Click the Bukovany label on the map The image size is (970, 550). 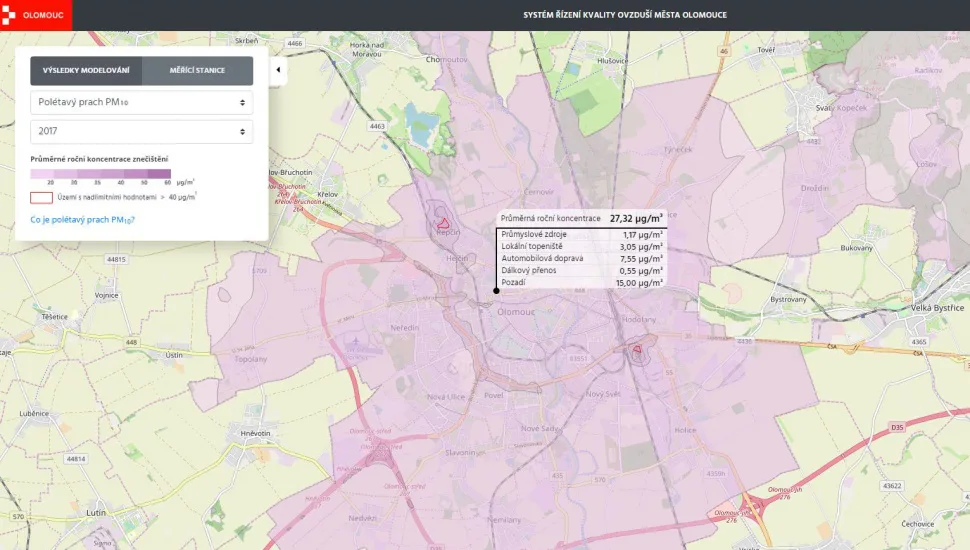[x=856, y=248]
